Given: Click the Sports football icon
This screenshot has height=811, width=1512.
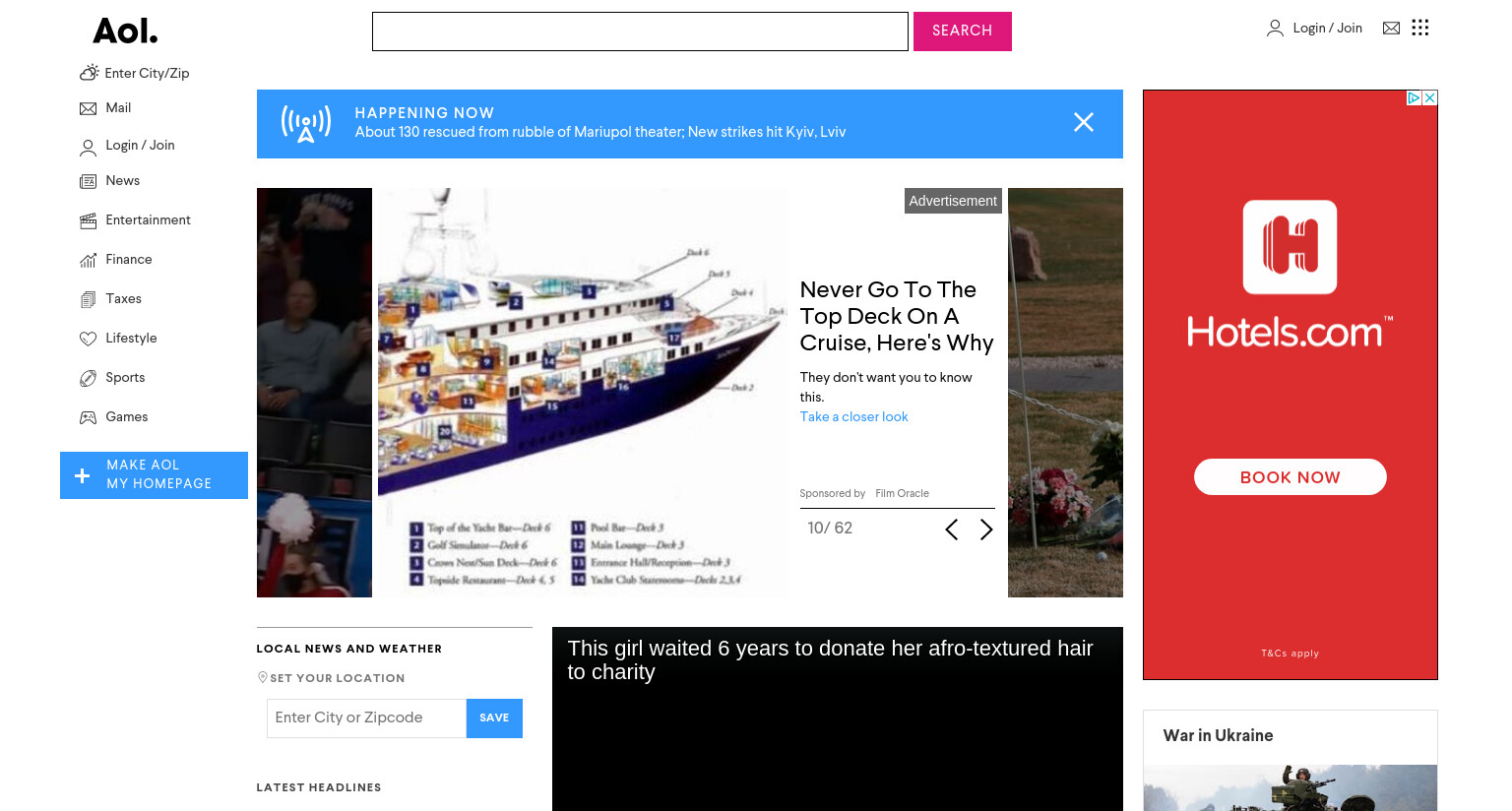Looking at the screenshot, I should pyautogui.click(x=88, y=378).
